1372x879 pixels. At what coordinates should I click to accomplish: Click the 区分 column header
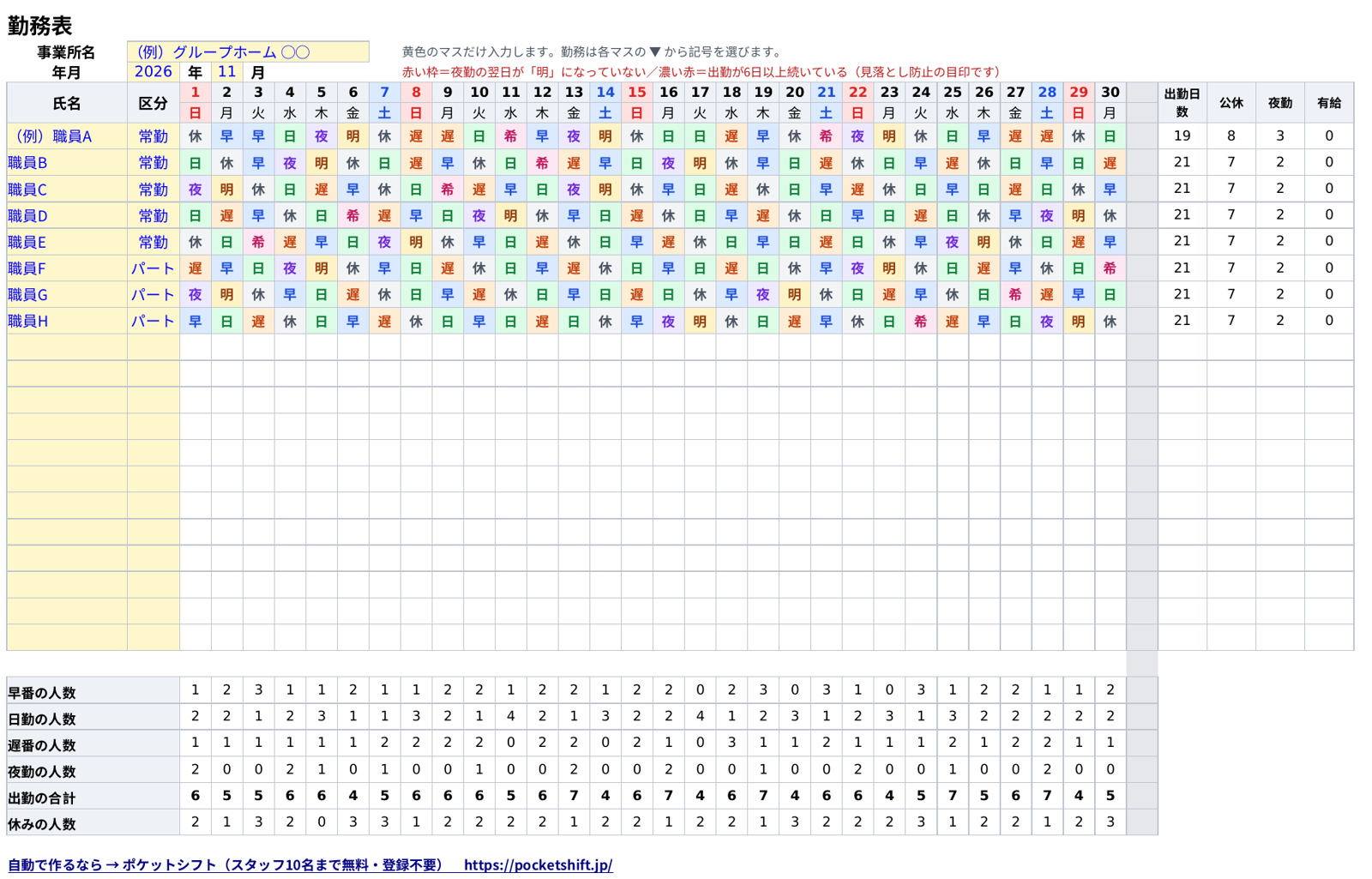[x=153, y=103]
